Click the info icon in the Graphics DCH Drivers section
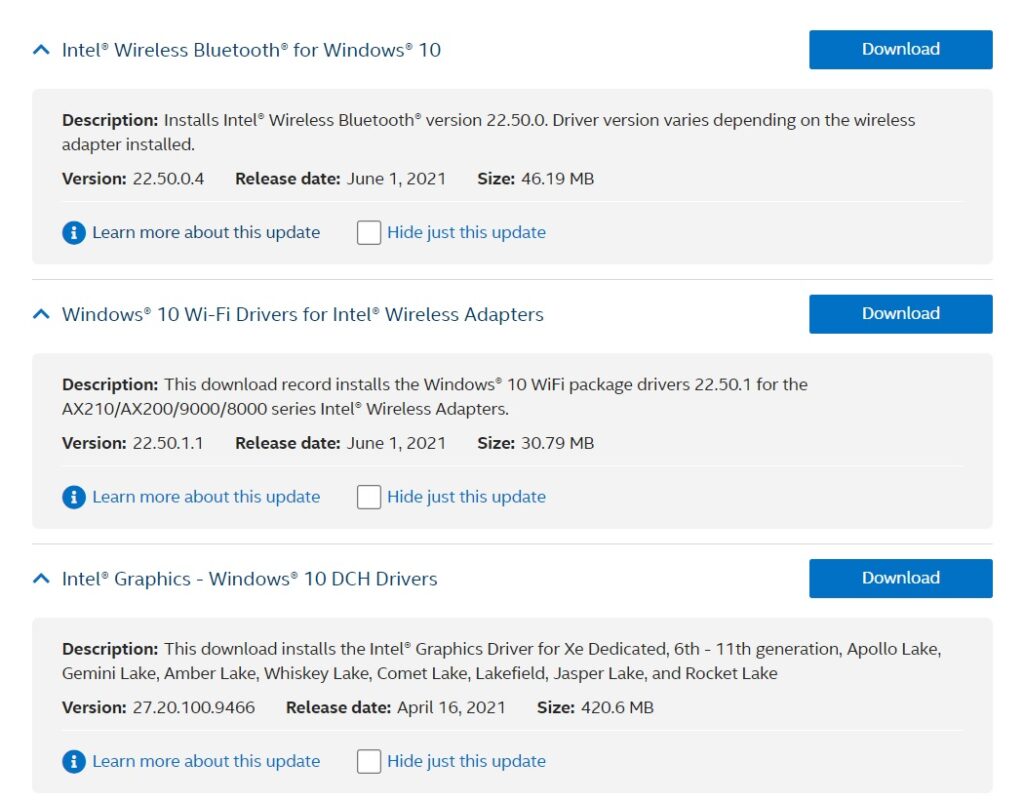1024x803 pixels. [73, 761]
